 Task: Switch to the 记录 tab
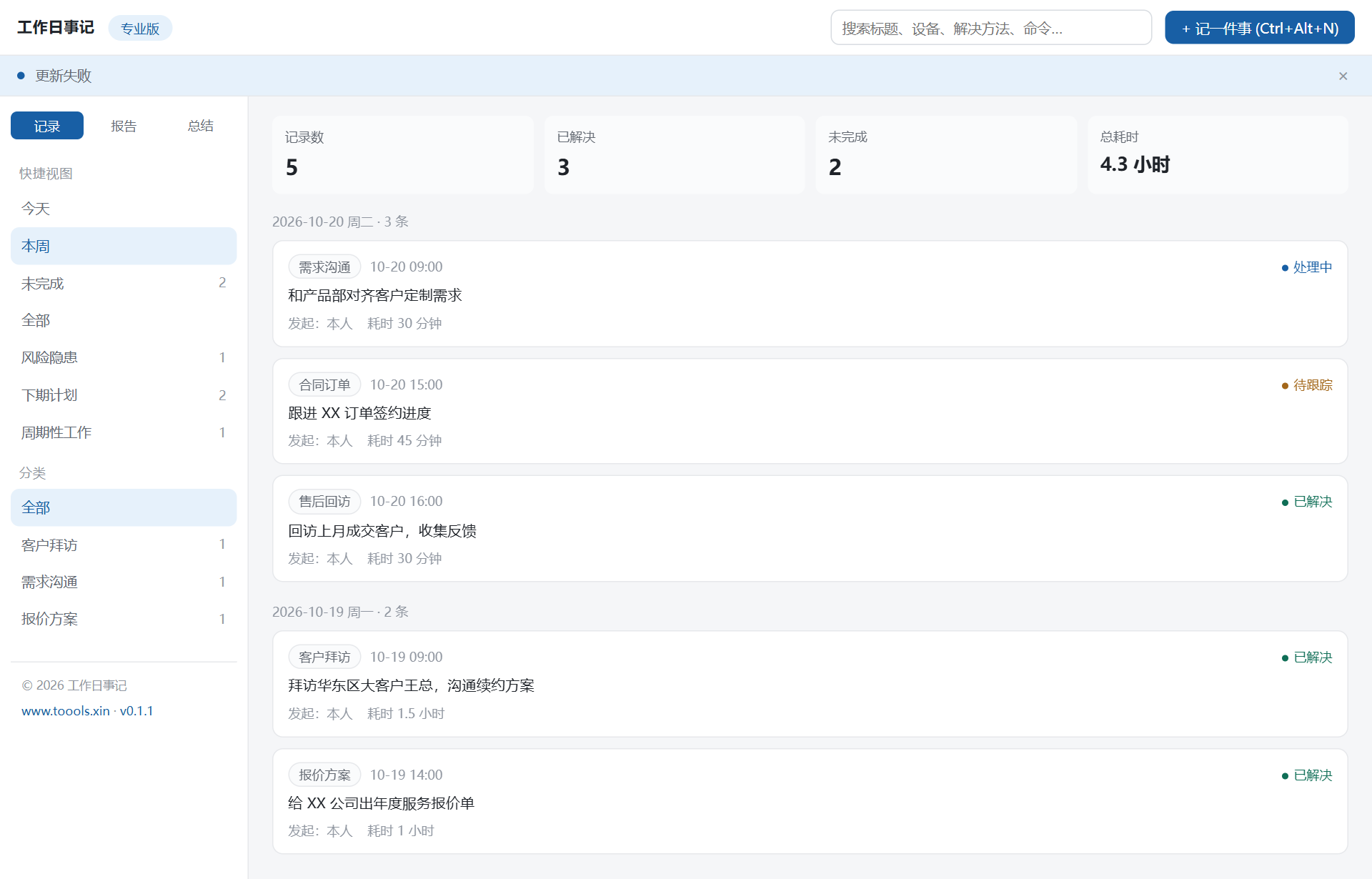tap(47, 126)
